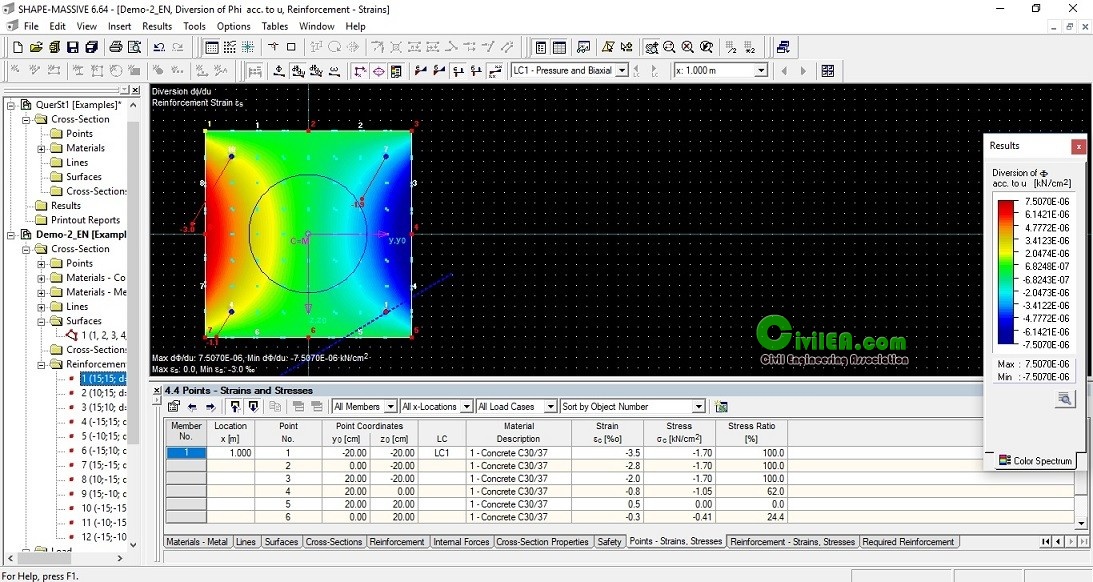The image size is (1093, 582).
Task: Toggle the color table display button
Action: pyautogui.click(x=396, y=71)
